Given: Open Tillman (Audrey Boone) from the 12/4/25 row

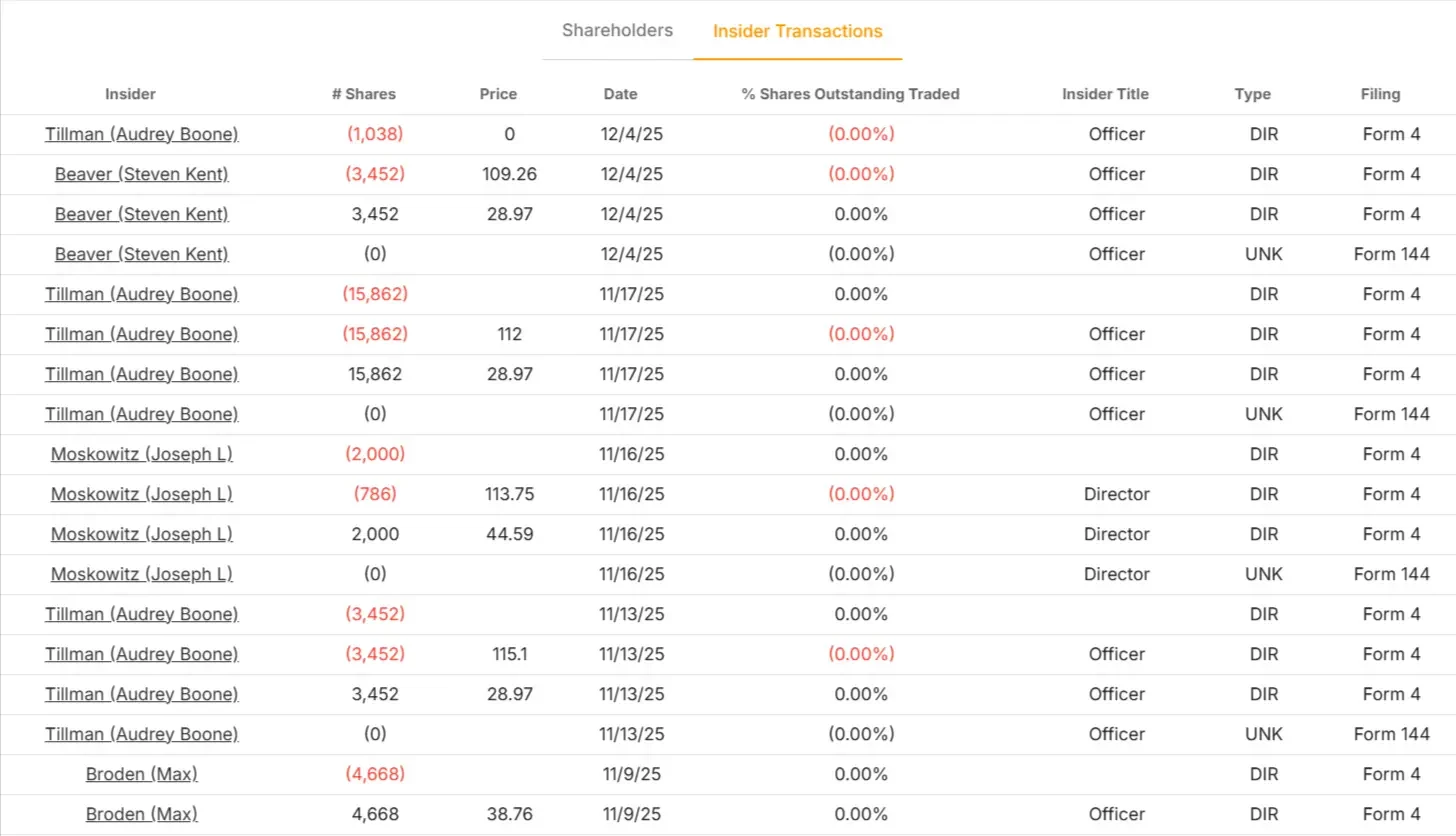Looking at the screenshot, I should [141, 134].
